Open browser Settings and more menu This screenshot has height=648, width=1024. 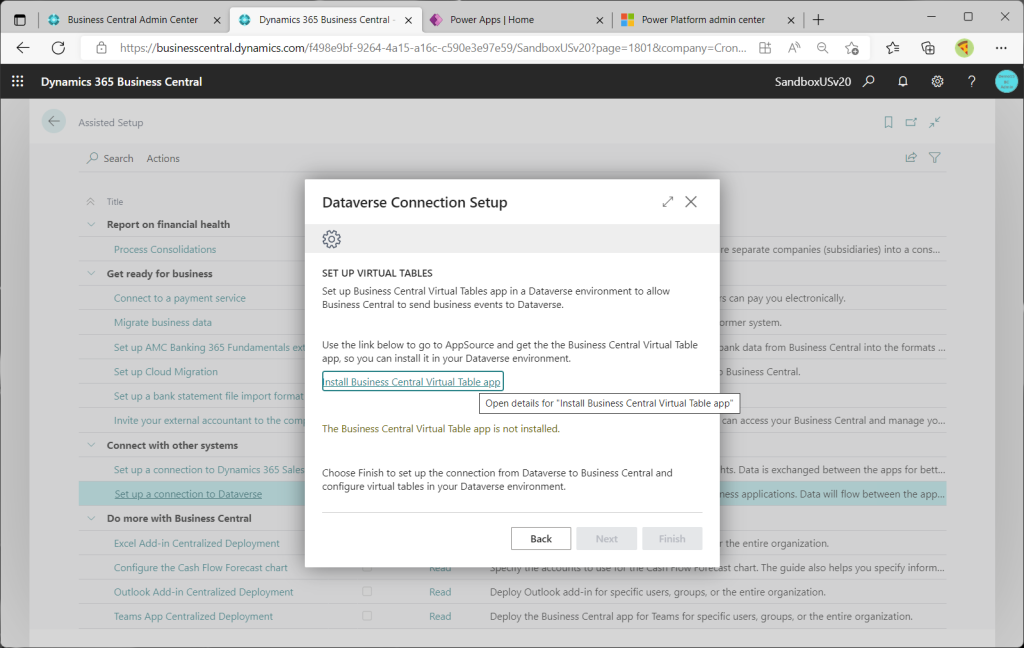coord(1001,48)
